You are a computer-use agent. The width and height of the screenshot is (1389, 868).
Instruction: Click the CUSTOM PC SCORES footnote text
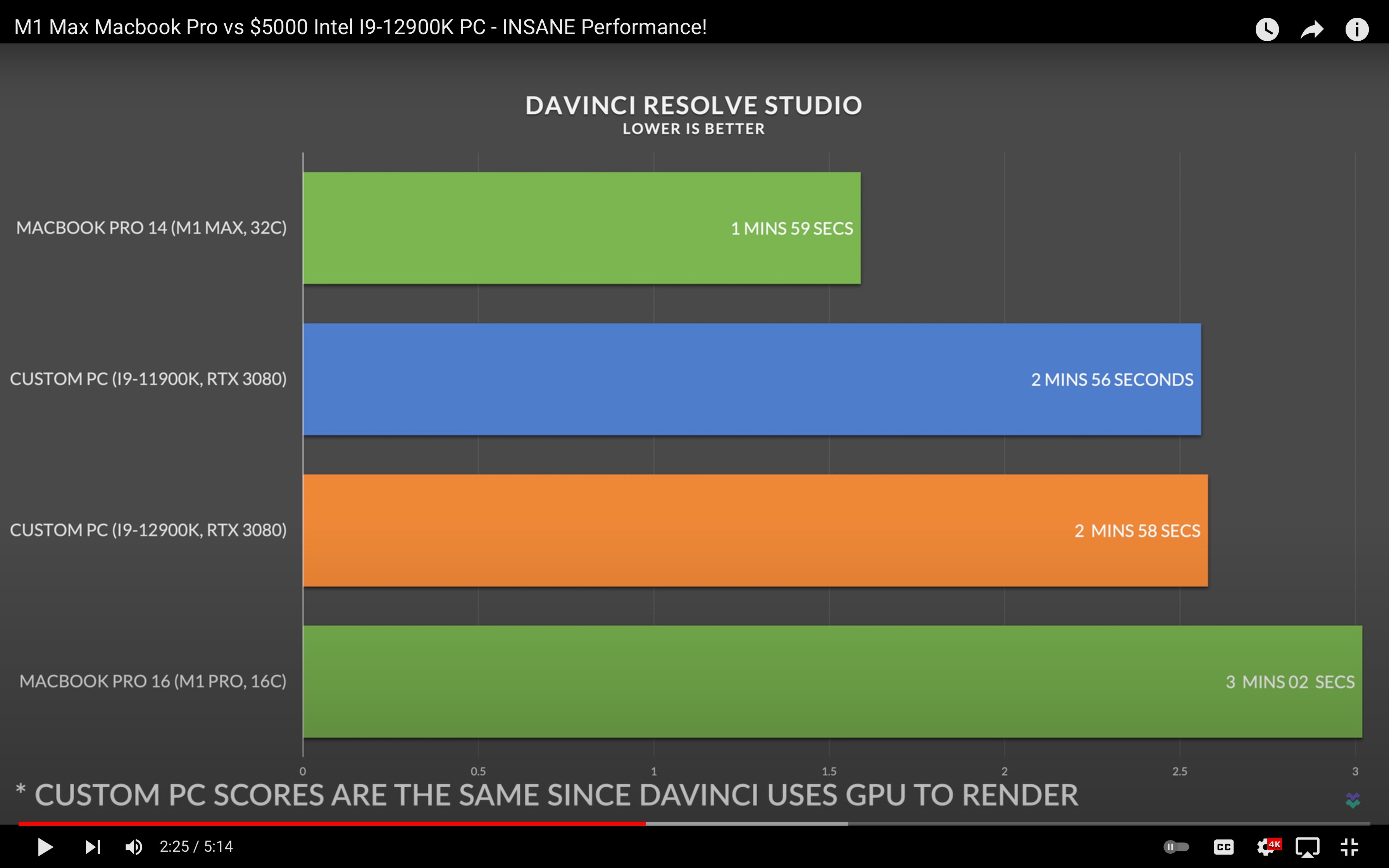[x=546, y=795]
